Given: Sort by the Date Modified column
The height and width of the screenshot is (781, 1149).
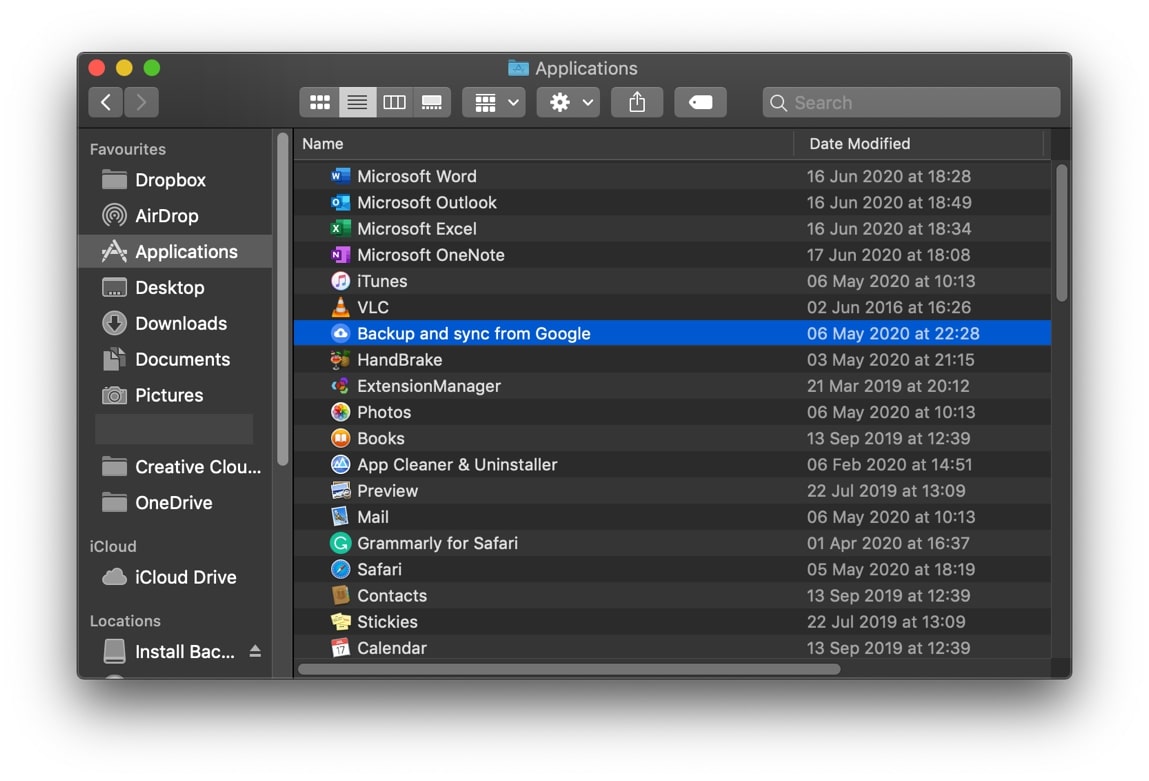Looking at the screenshot, I should point(860,143).
